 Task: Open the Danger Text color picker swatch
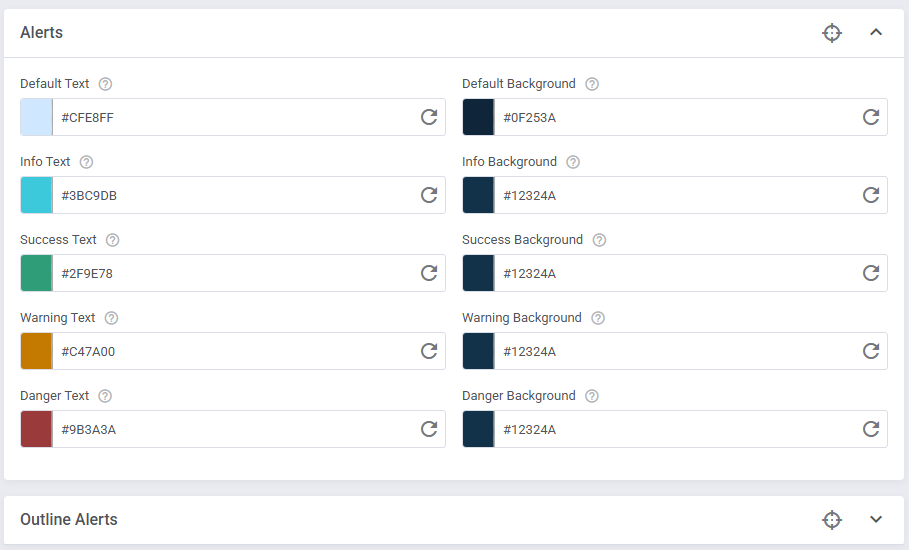36,429
